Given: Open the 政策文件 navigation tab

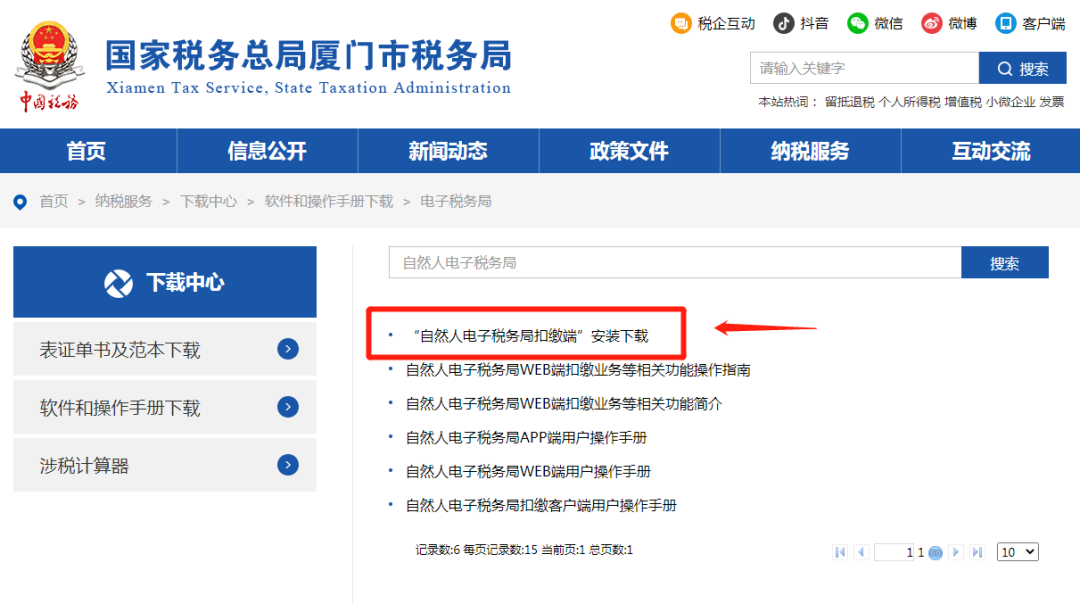Looking at the screenshot, I should [630, 151].
